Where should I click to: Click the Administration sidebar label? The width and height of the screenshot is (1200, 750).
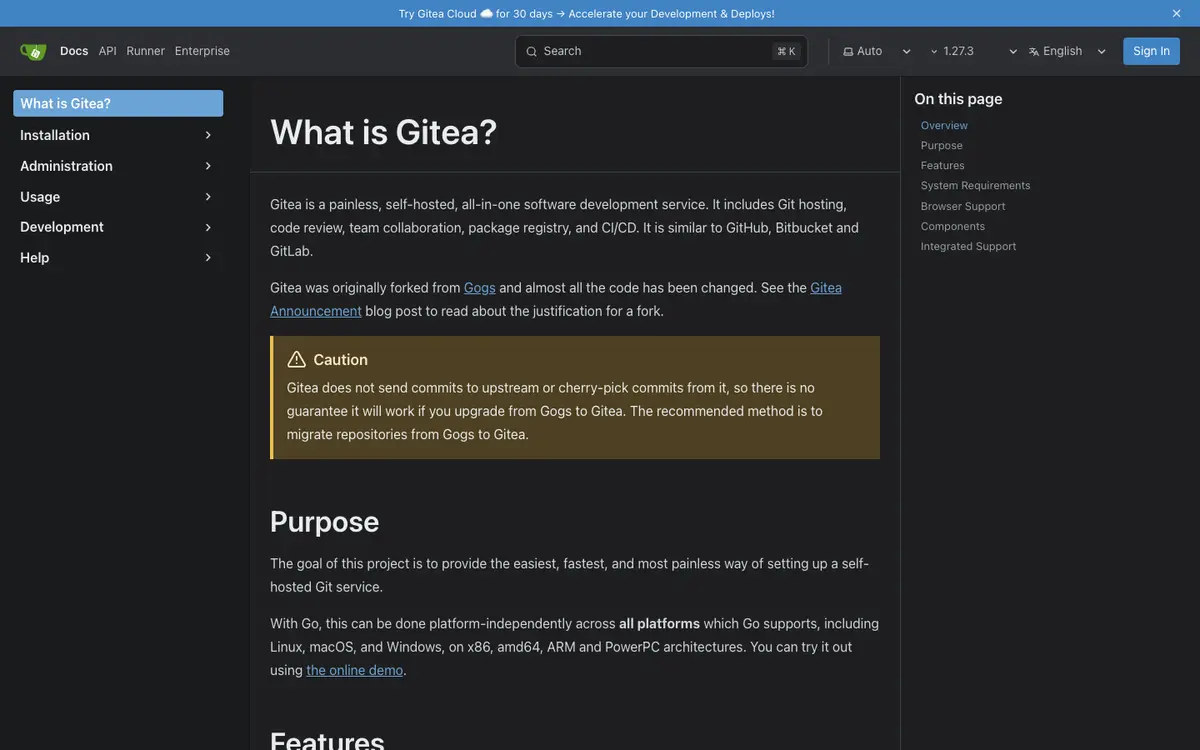(66, 166)
